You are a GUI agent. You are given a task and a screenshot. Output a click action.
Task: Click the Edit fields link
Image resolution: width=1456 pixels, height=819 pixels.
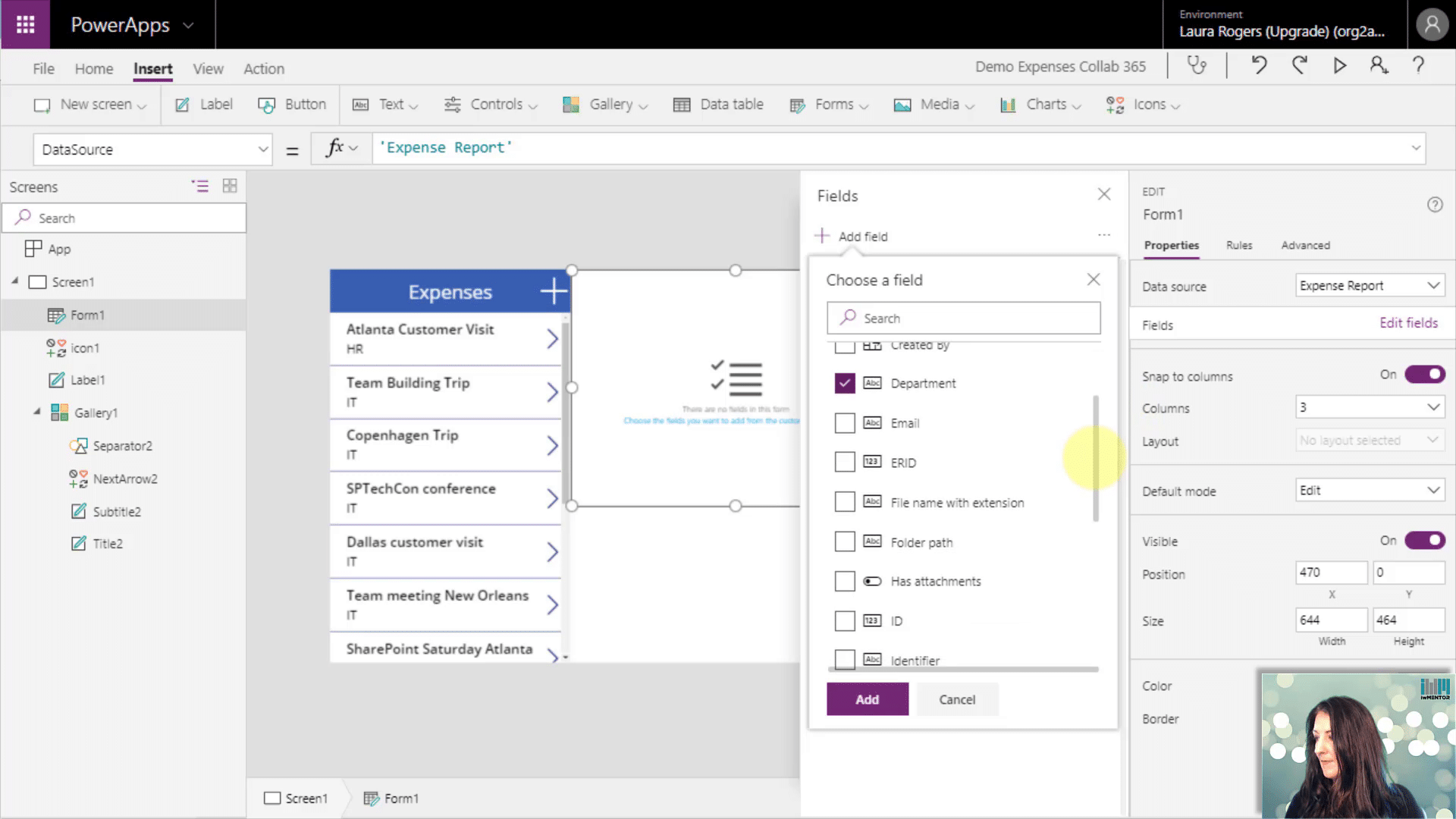click(x=1408, y=323)
